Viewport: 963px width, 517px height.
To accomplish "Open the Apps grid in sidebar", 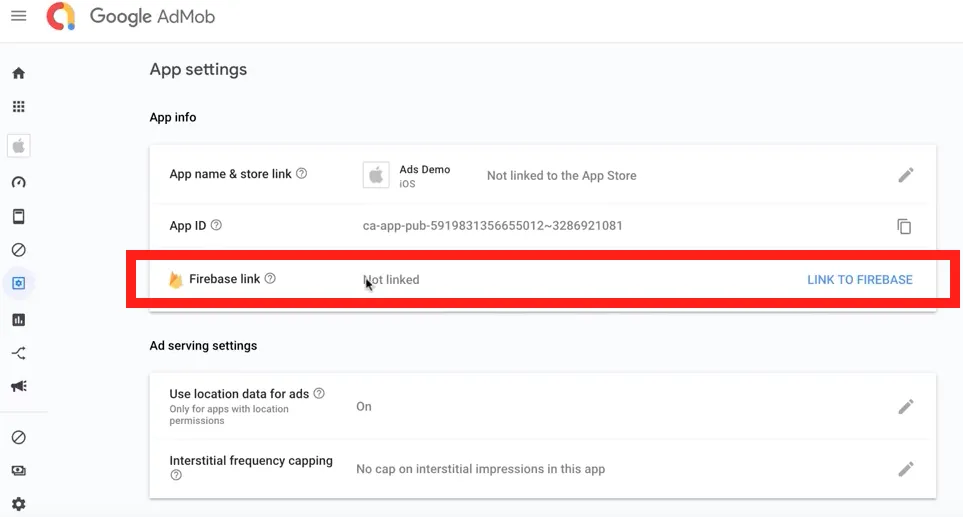I will 18,107.
